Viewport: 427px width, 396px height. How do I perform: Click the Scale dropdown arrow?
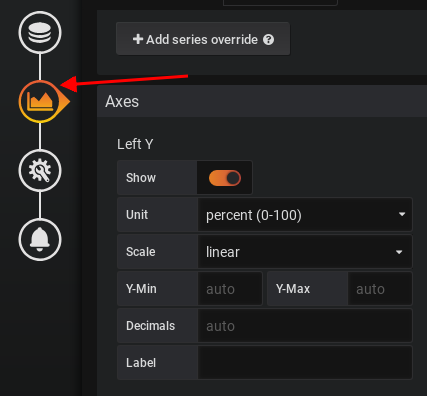399,252
